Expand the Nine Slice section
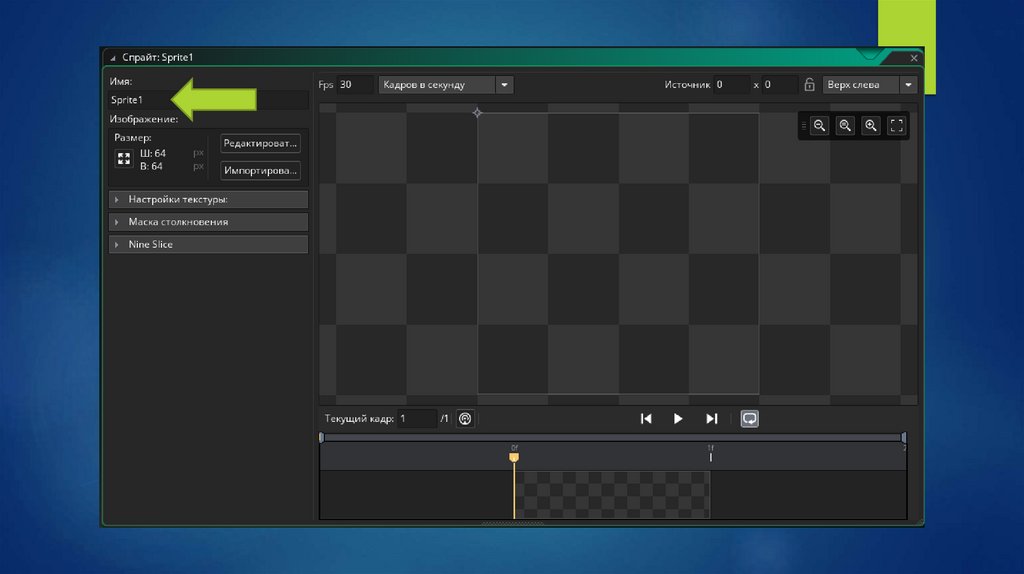The height and width of the screenshot is (574, 1024). (208, 244)
